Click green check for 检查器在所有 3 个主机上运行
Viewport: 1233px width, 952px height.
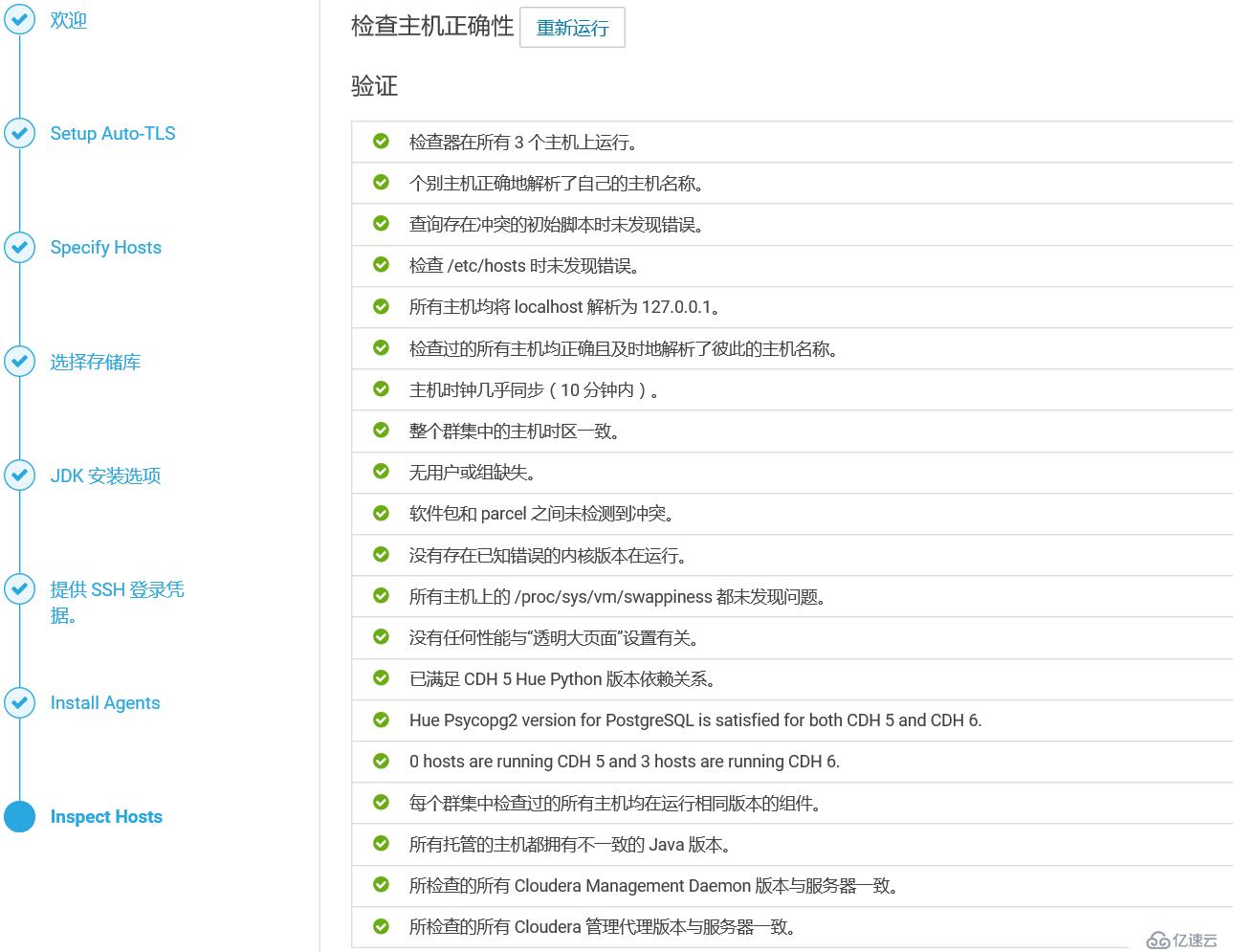(381, 141)
